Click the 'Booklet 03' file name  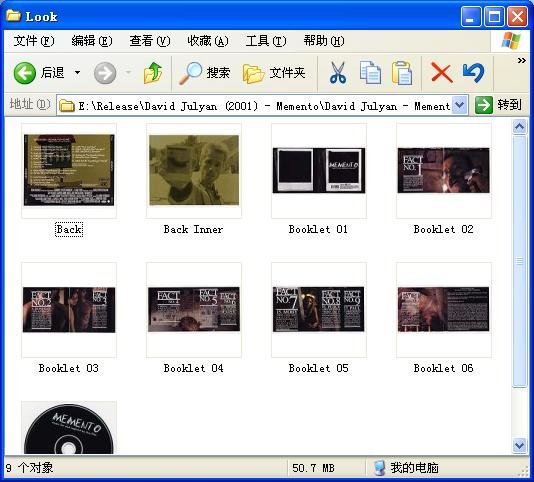(x=68, y=368)
